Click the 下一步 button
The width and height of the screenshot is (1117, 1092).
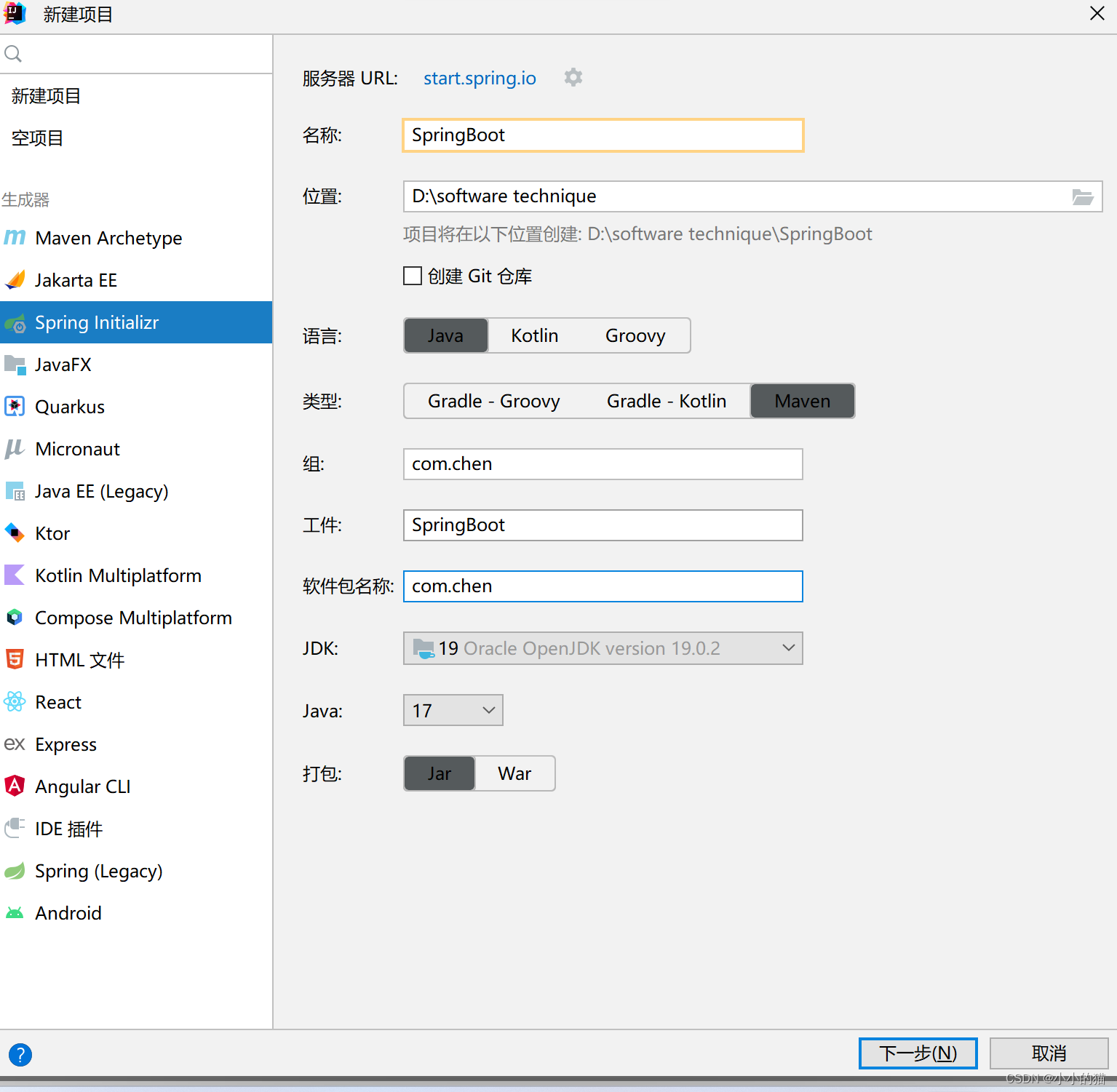(918, 1053)
